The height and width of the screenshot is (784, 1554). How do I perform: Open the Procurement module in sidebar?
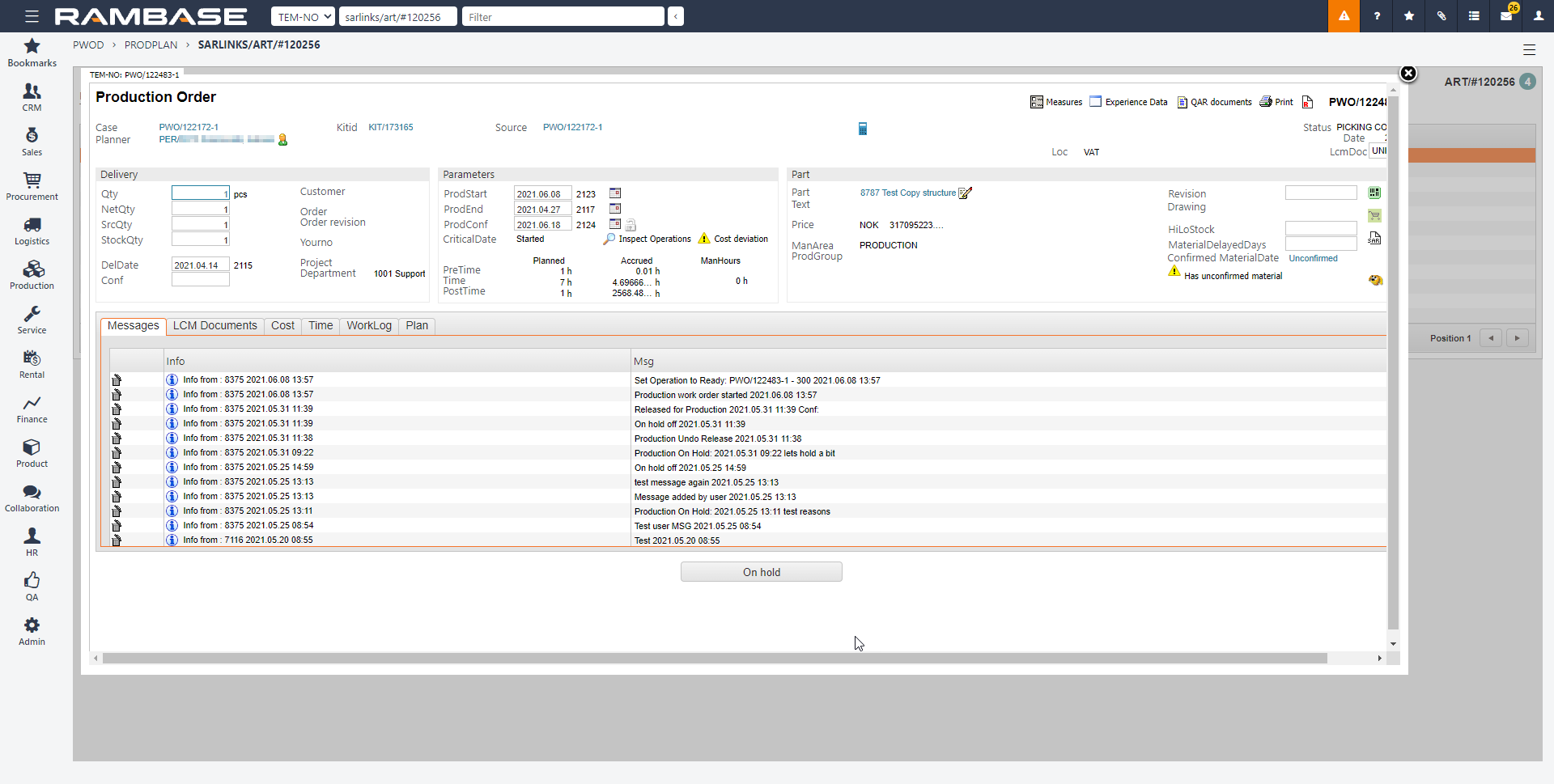click(32, 186)
